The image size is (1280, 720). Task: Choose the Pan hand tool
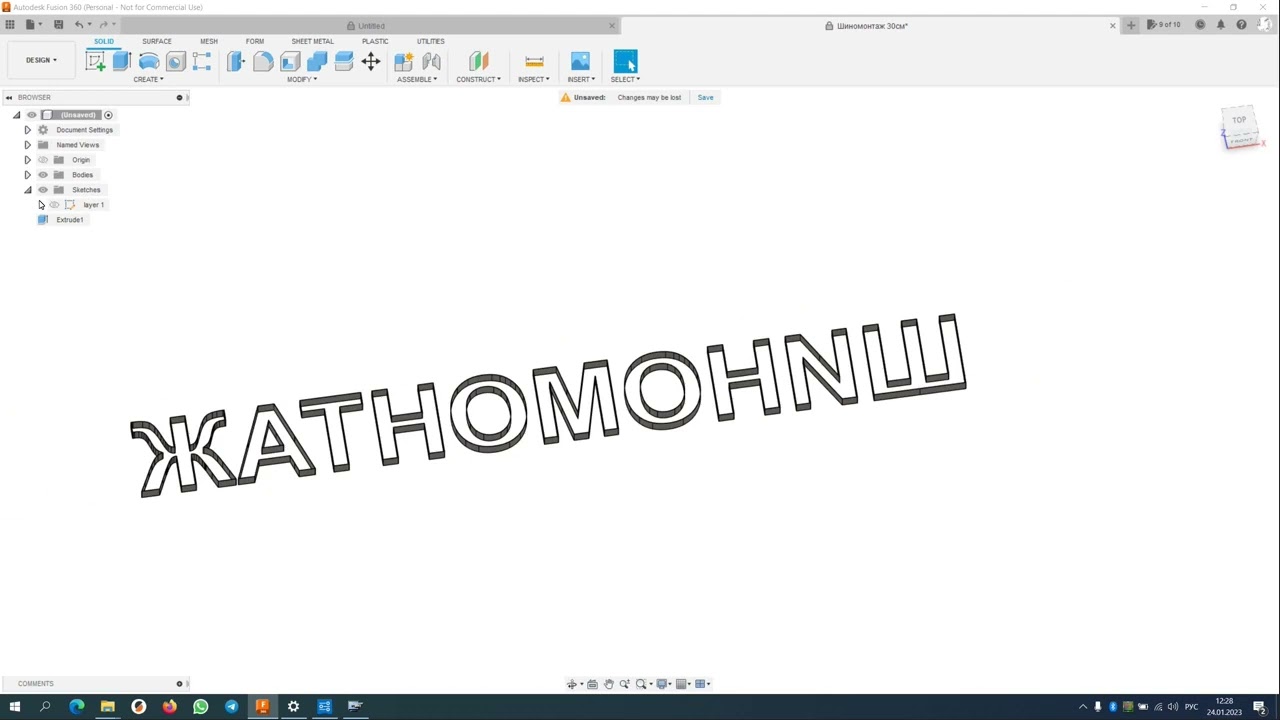[608, 684]
